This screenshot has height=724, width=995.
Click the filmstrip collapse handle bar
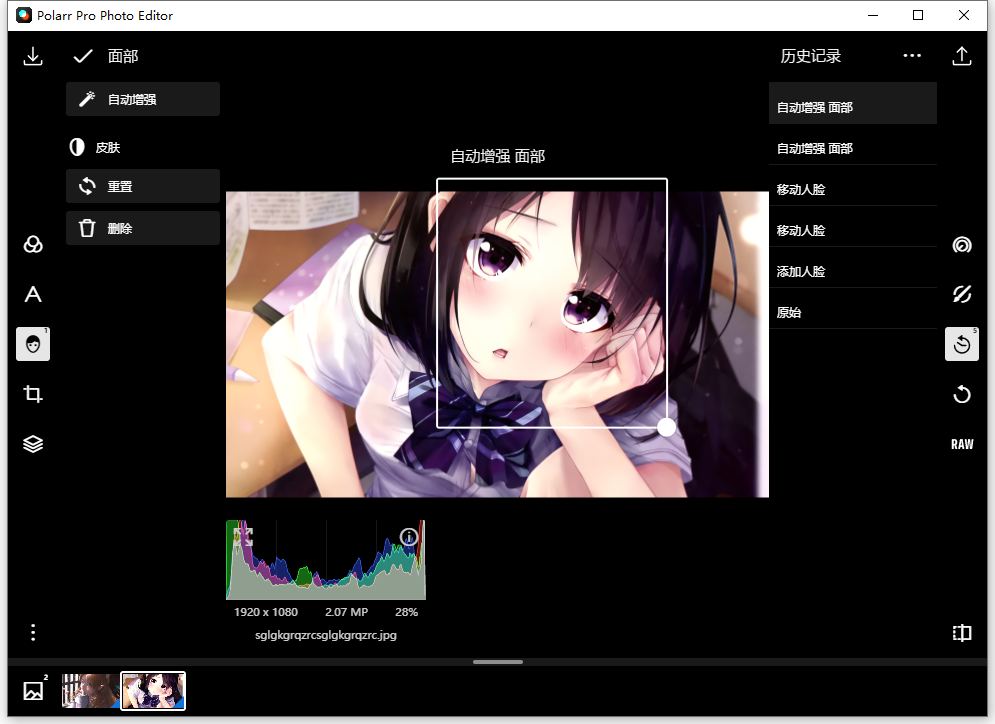pos(498,662)
